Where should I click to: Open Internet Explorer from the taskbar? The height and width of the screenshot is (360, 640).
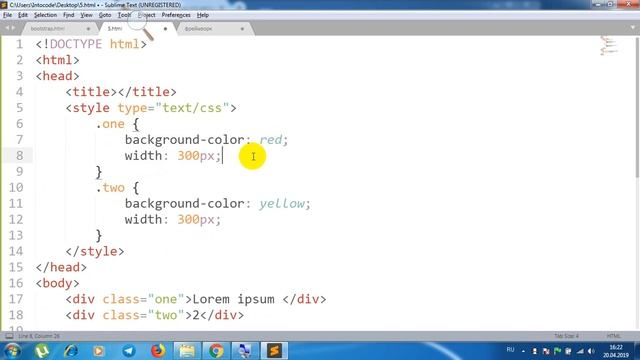pyautogui.click(x=71, y=351)
